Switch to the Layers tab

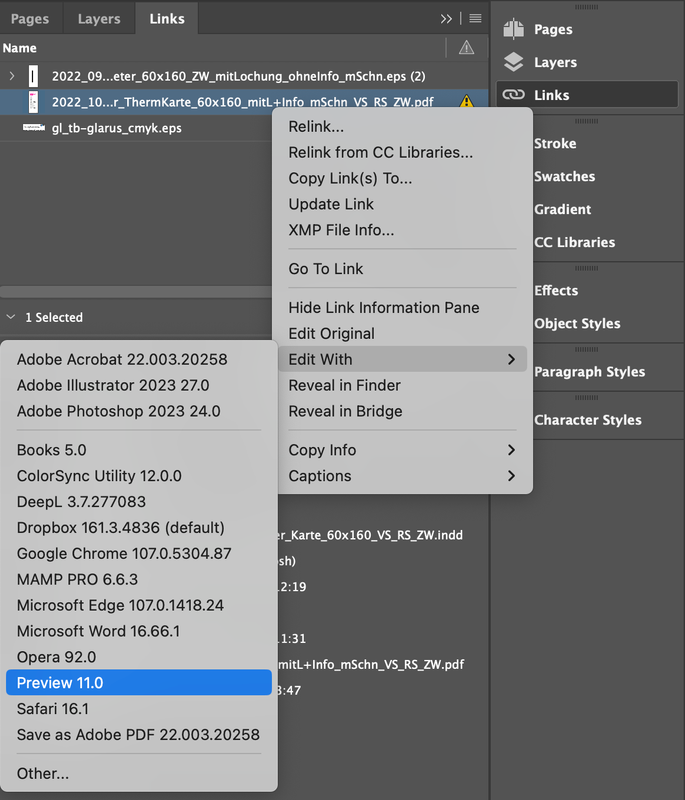(x=99, y=18)
